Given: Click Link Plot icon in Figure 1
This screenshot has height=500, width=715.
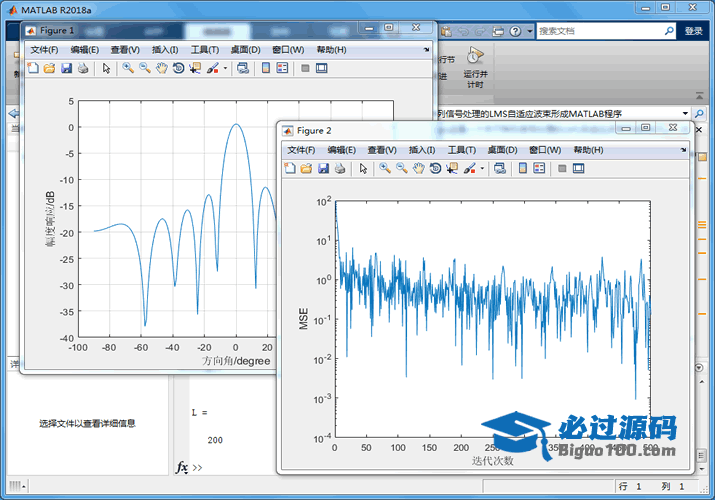Looking at the screenshot, I should coord(243,68).
